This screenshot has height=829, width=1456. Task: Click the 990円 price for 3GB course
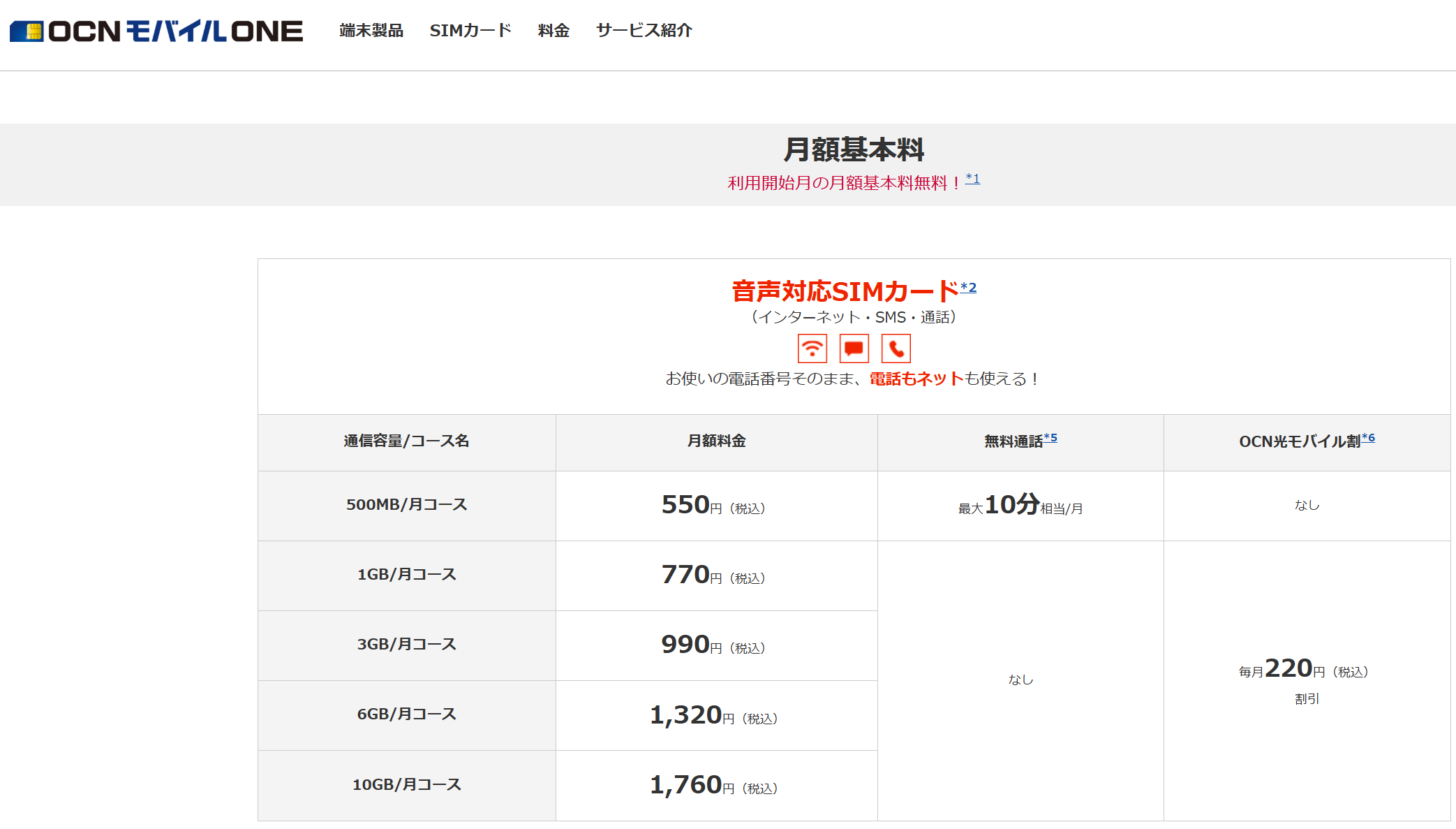[715, 645]
